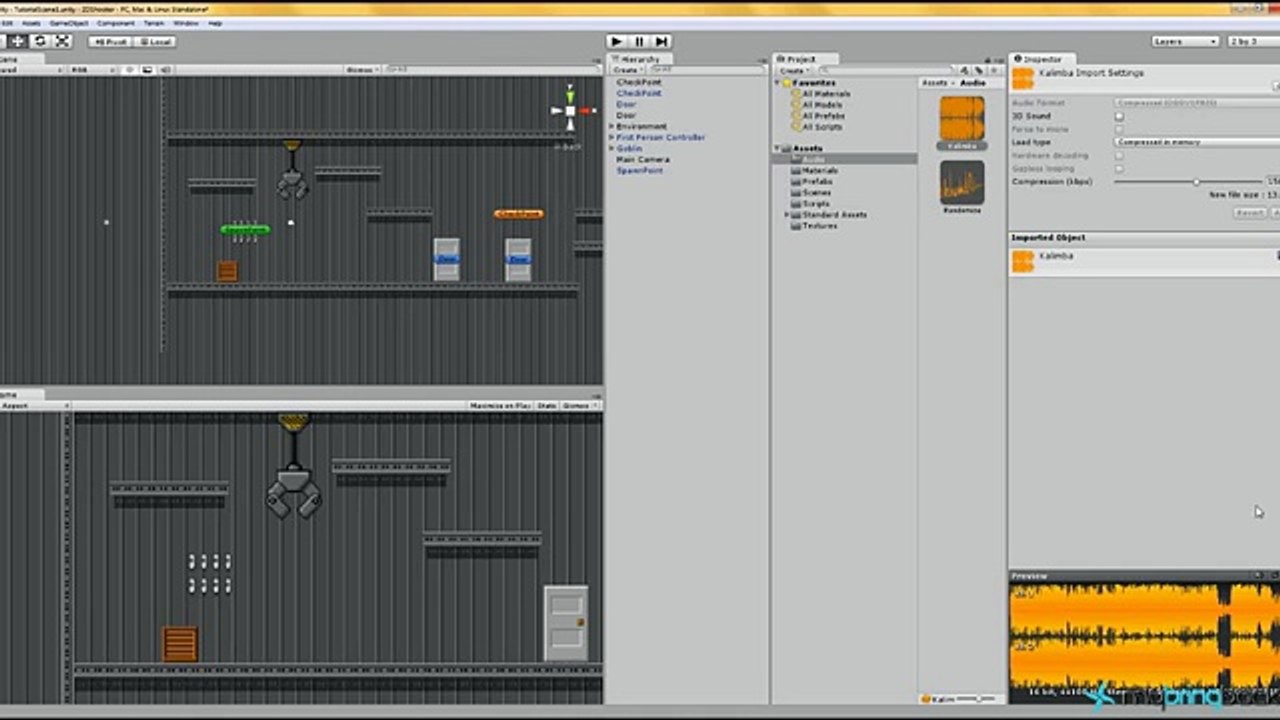Open the Game view Stats overlay
The image size is (1280, 720).
point(546,406)
